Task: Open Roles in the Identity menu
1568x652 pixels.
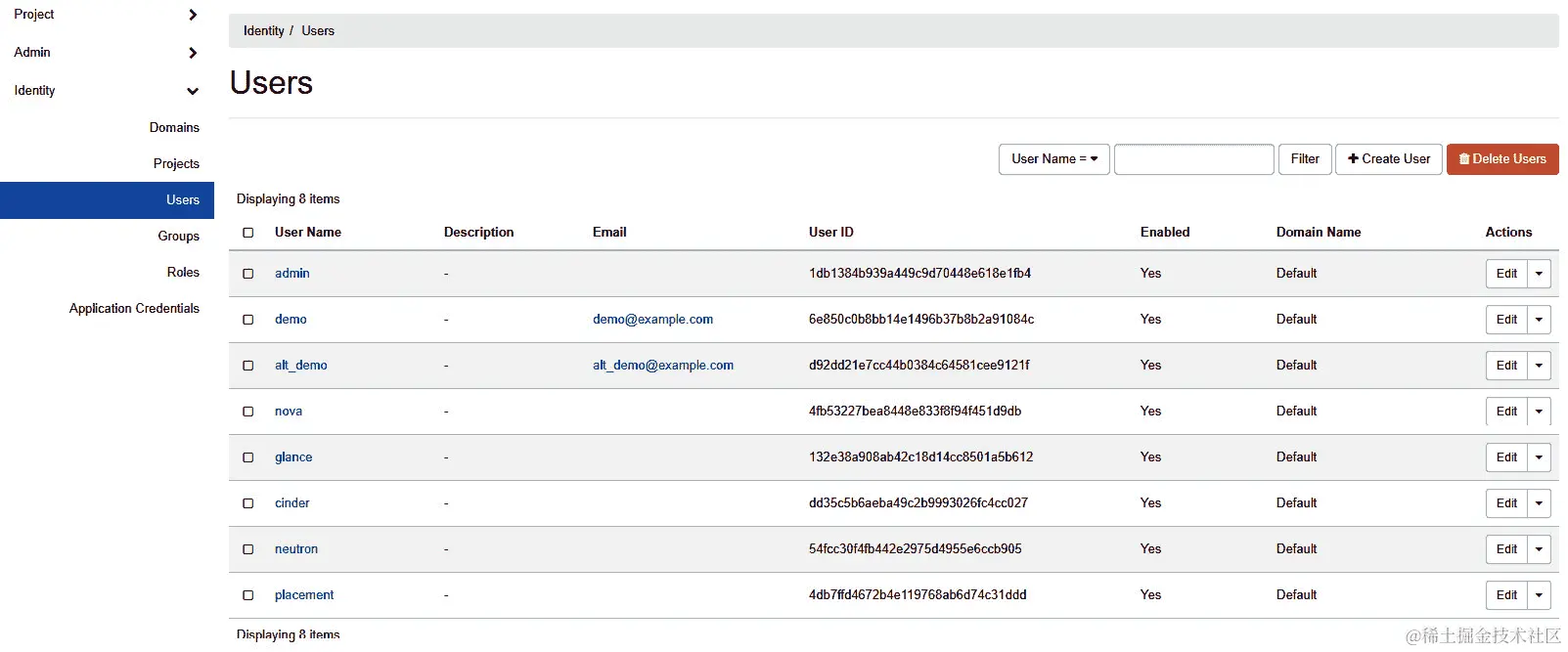Action: click(x=183, y=272)
